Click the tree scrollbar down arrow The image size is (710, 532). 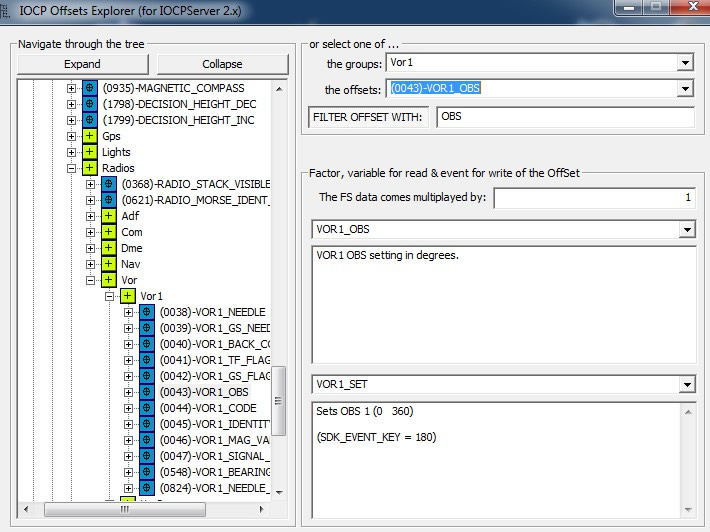pos(280,491)
